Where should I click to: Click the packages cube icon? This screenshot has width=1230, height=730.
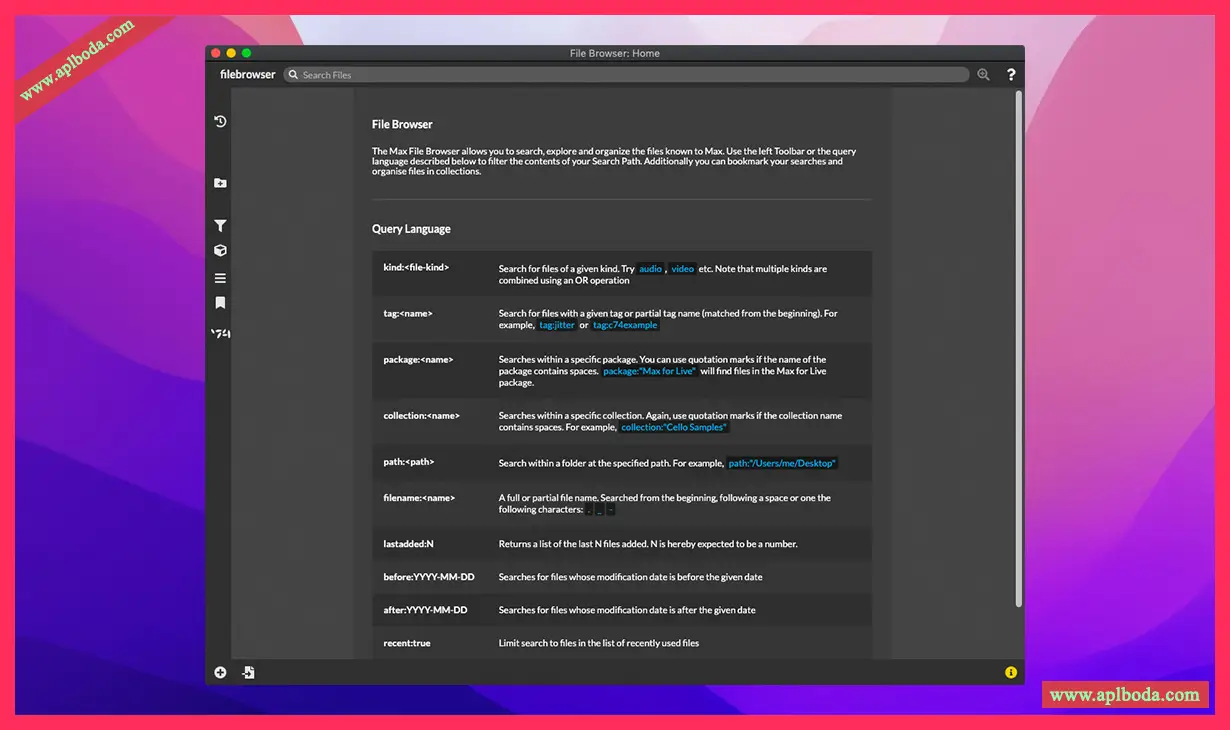pyautogui.click(x=220, y=251)
